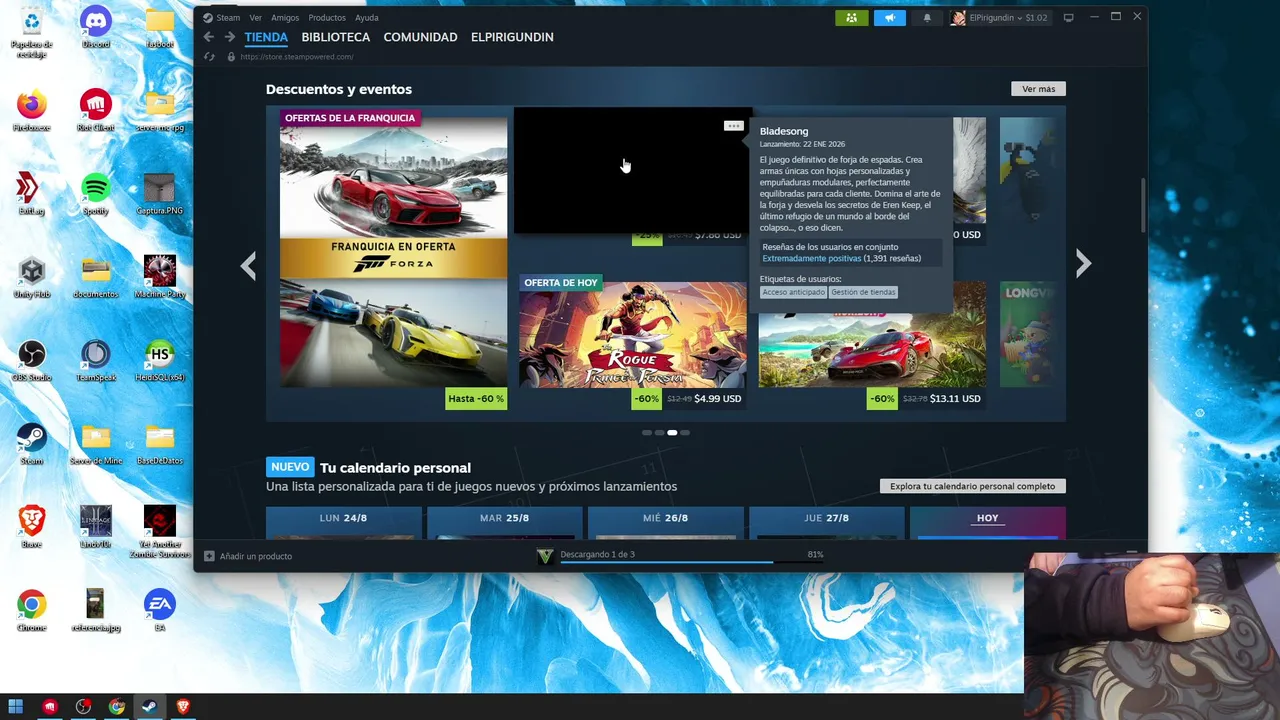Click the Ver más button

coord(1038,89)
